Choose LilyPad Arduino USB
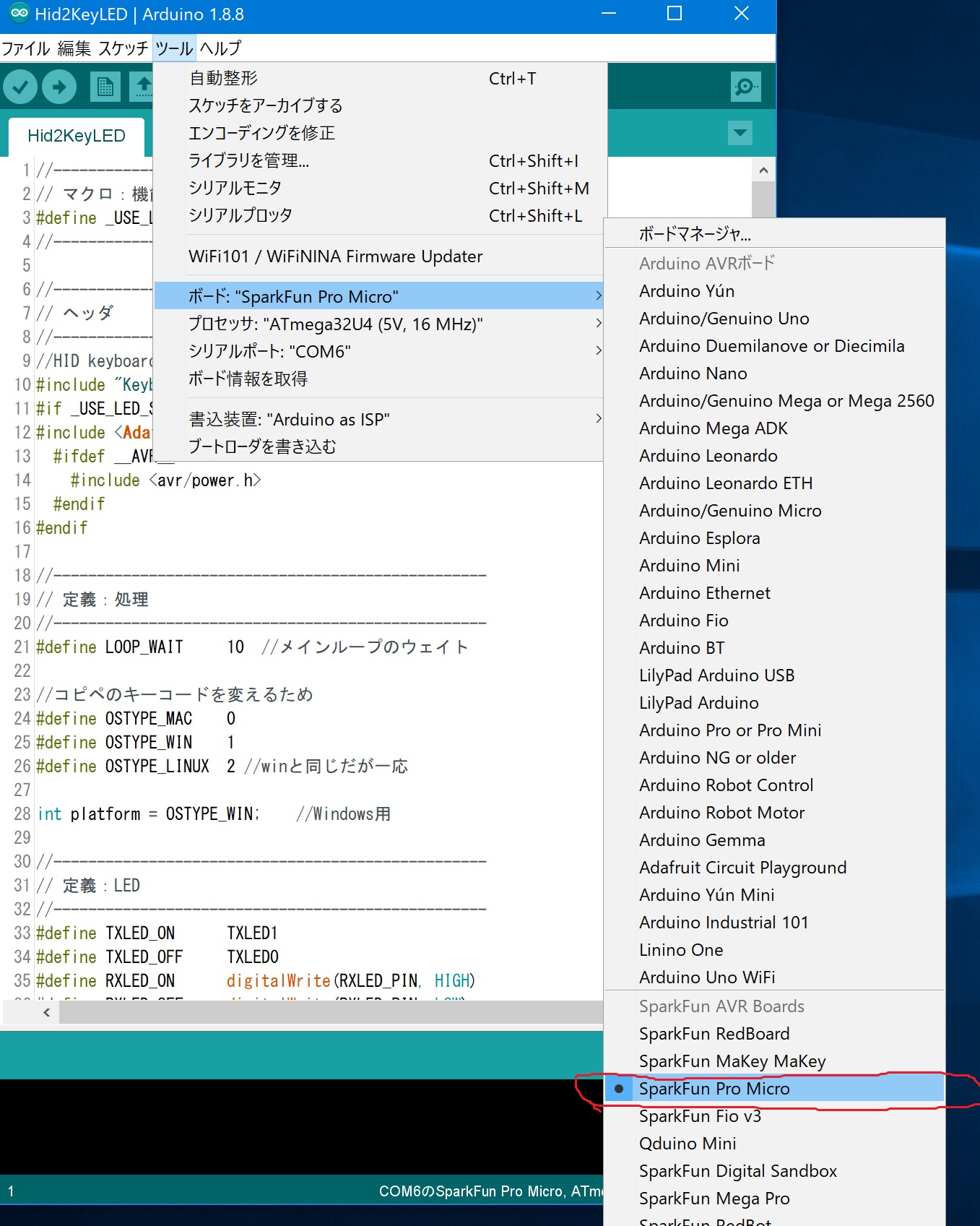Image resolution: width=980 pixels, height=1226 pixels. (x=774, y=675)
